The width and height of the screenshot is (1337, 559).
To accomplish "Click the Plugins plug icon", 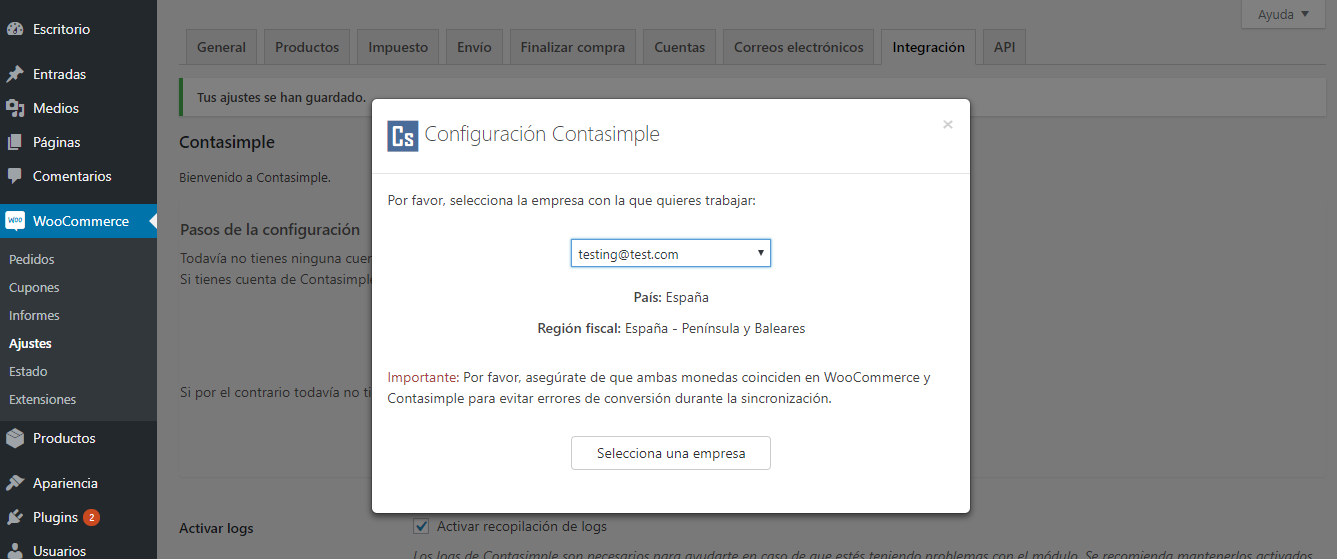I will point(15,517).
